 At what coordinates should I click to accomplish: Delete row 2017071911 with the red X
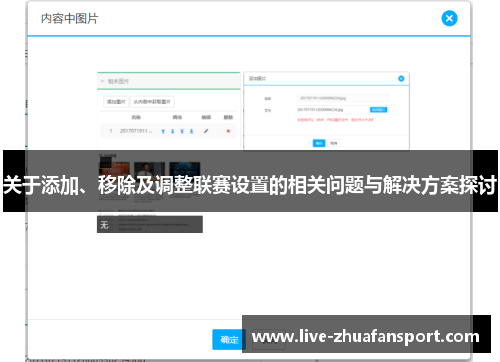point(228,131)
